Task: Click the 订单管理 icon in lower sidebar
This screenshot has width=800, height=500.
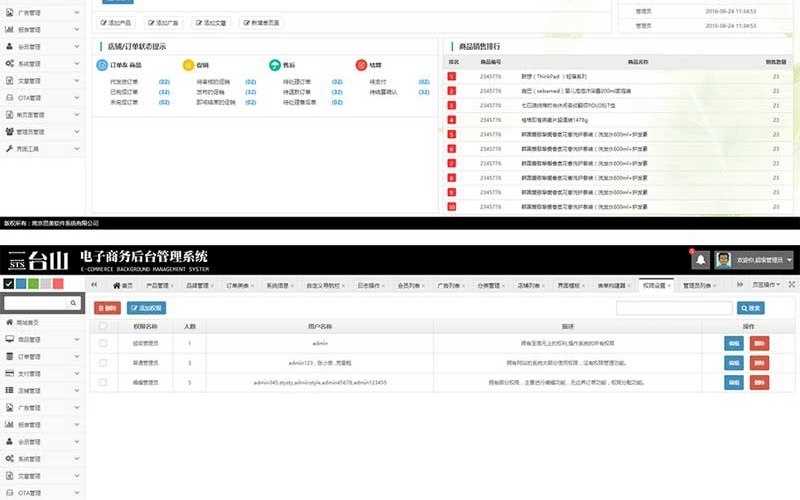Action: (x=9, y=357)
